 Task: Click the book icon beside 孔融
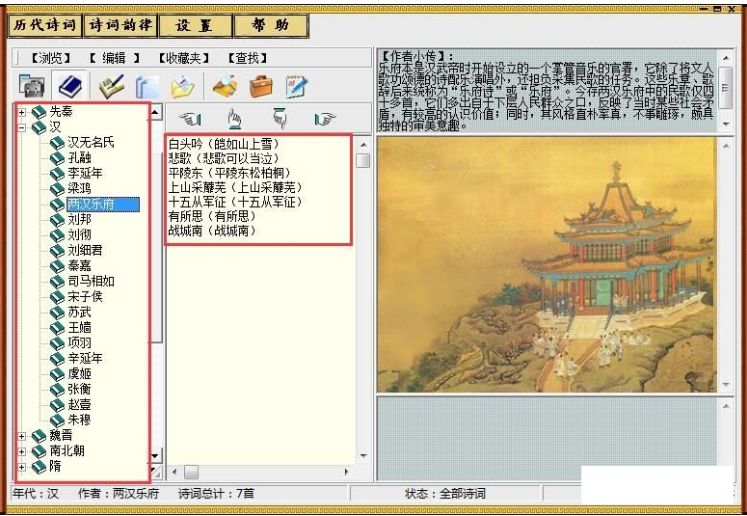click(57, 158)
